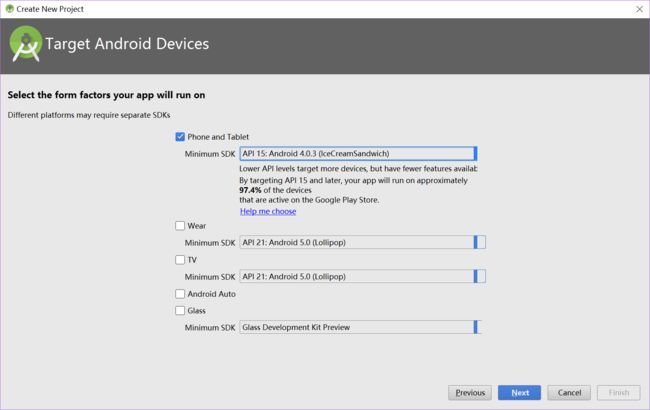Click the Minimum SDK label under TV

pyautogui.click(x=210, y=277)
